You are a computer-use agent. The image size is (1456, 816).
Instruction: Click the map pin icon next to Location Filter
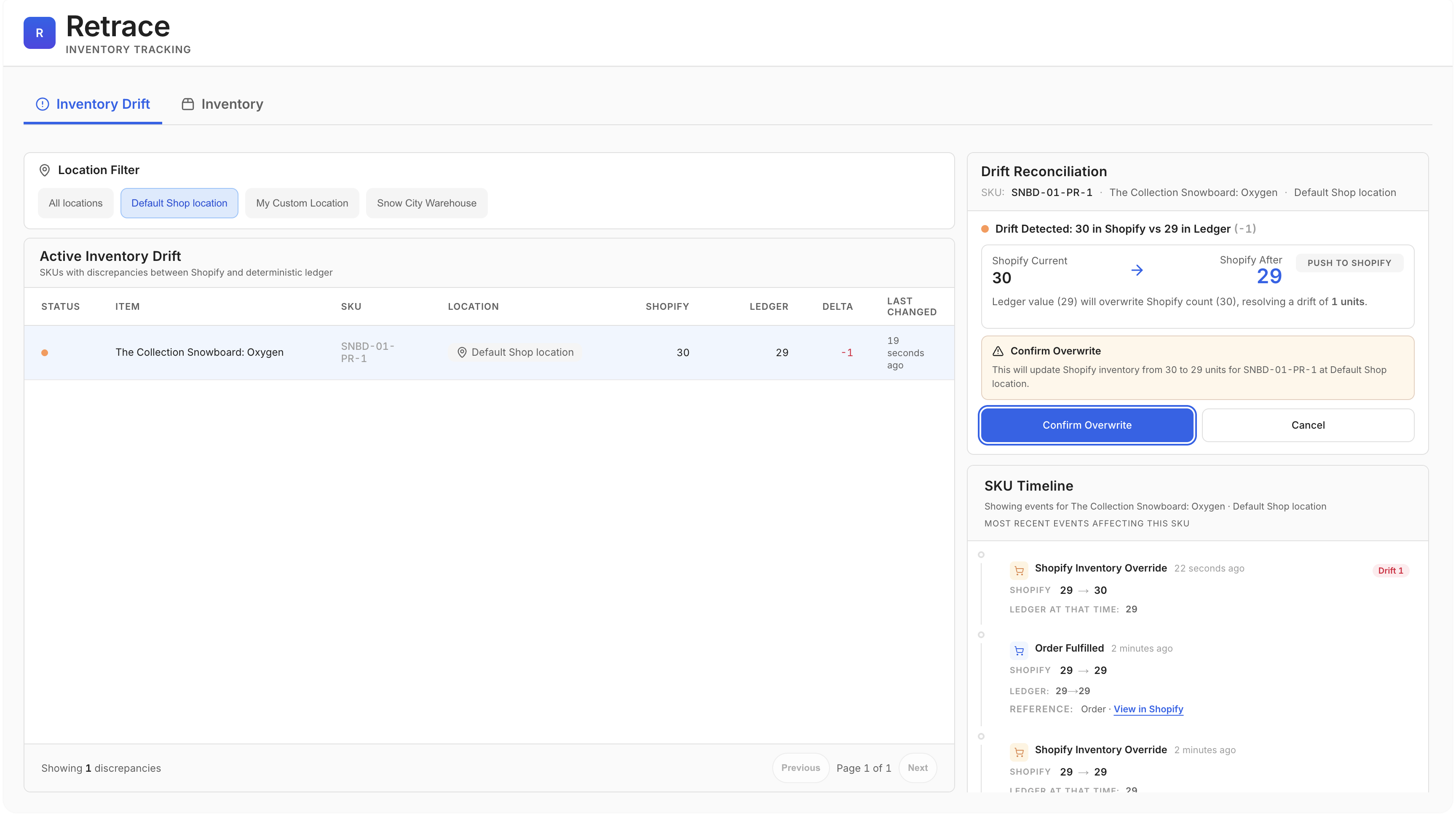point(45,170)
